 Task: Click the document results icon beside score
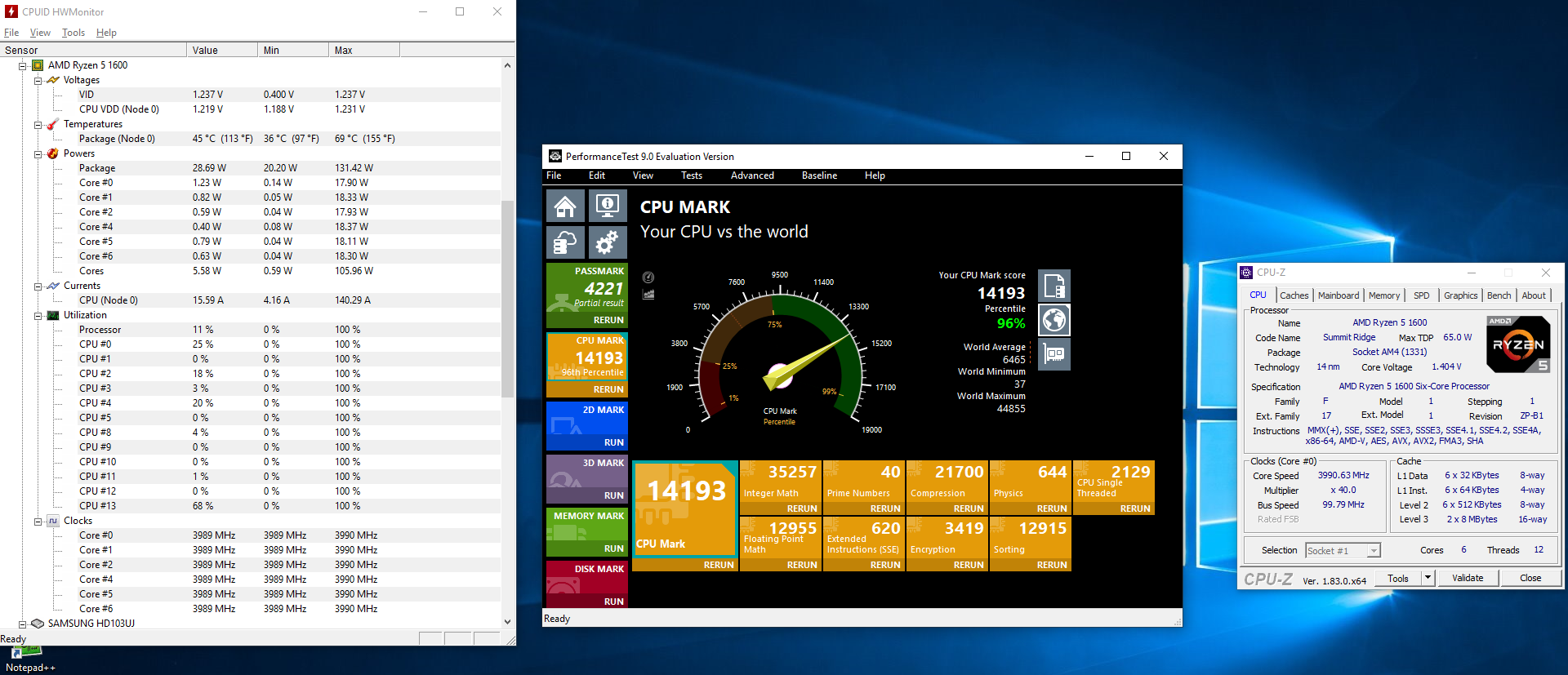pyautogui.click(x=1053, y=286)
